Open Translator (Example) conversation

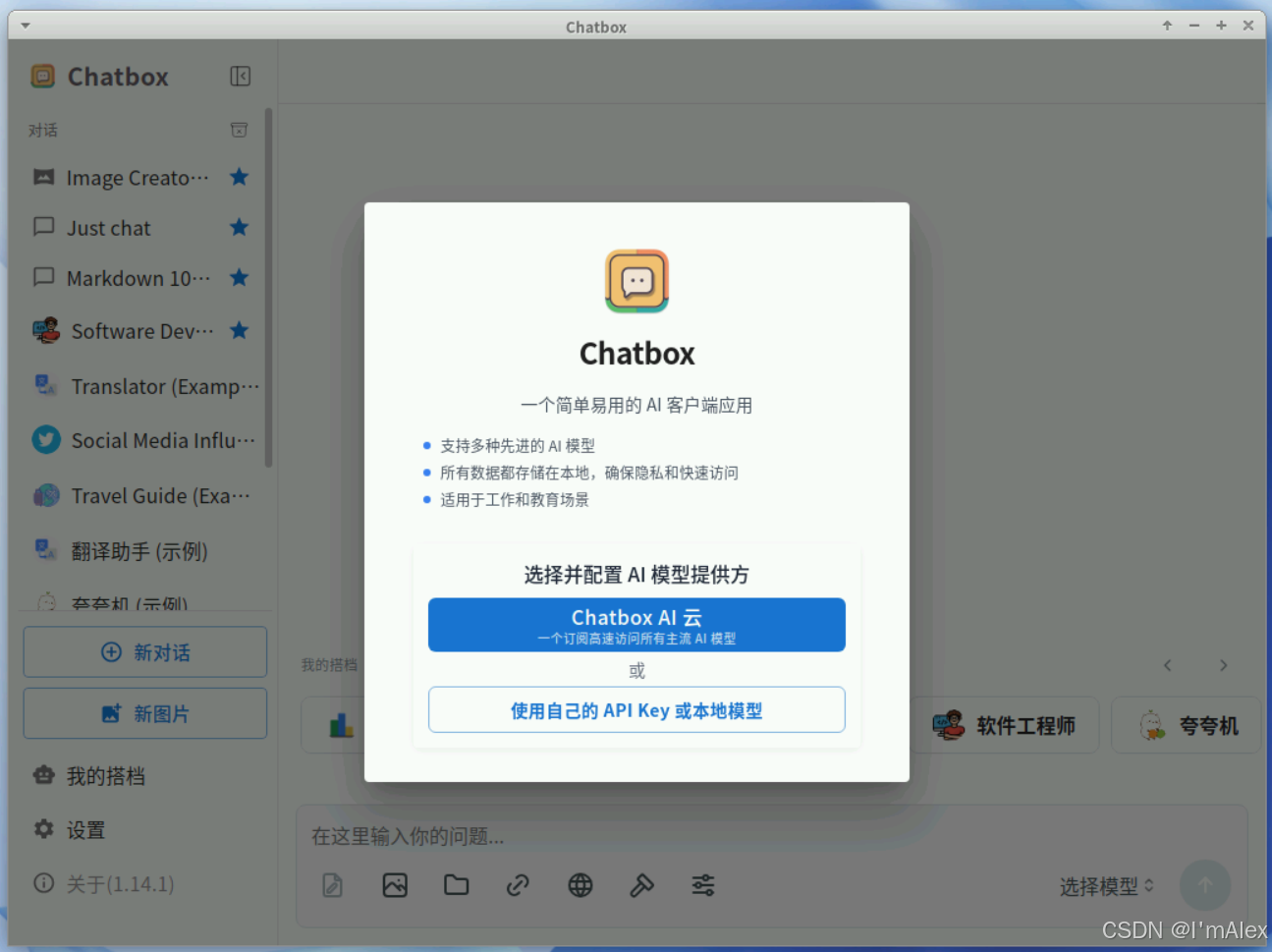[142, 386]
